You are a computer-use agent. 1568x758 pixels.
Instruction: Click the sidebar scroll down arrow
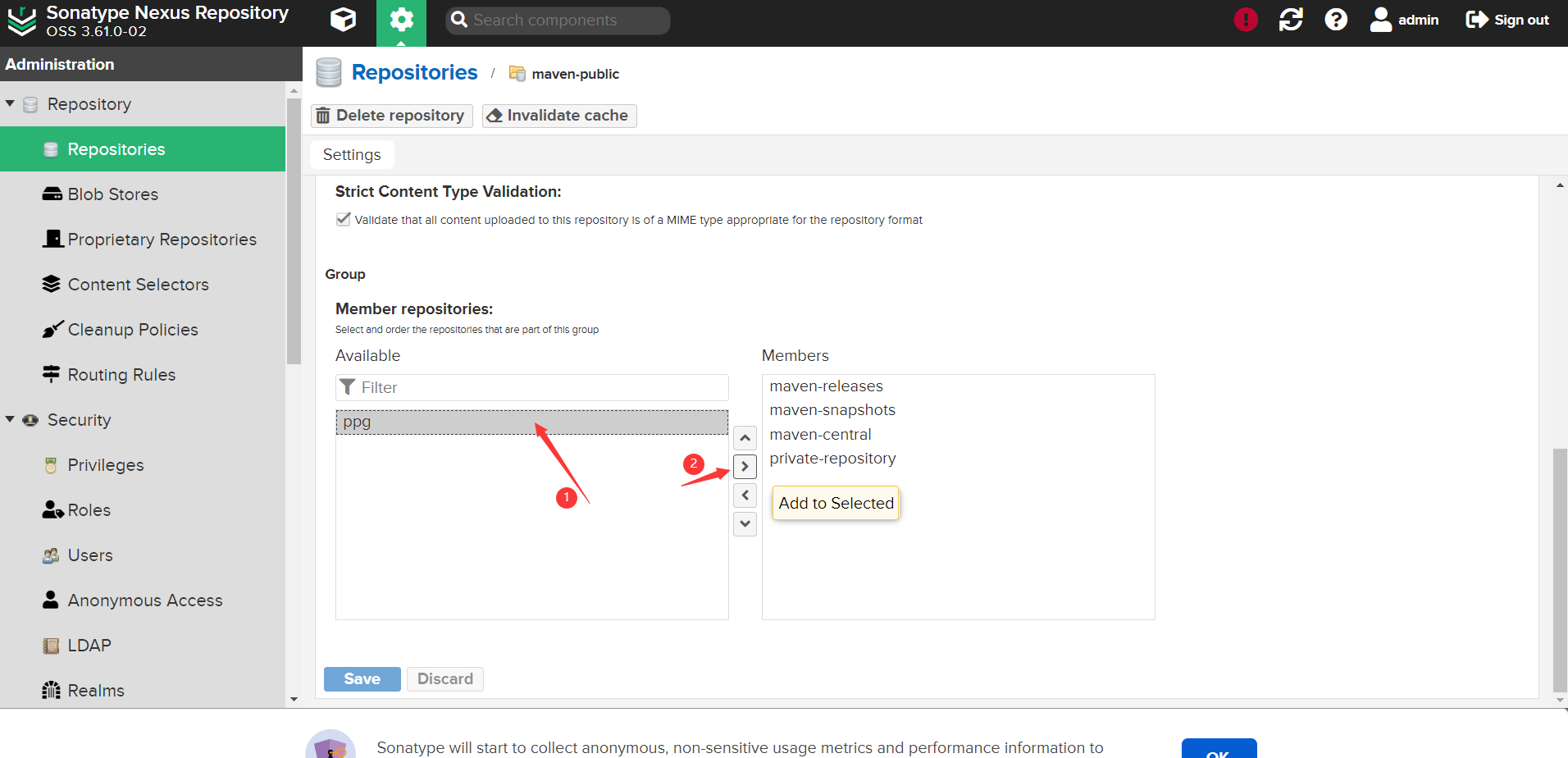[x=294, y=700]
